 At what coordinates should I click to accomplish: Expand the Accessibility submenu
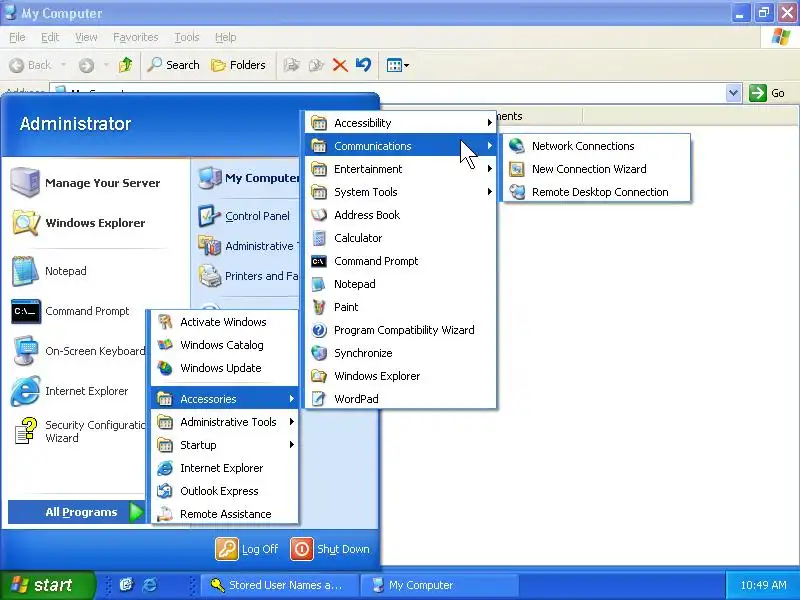(401, 123)
